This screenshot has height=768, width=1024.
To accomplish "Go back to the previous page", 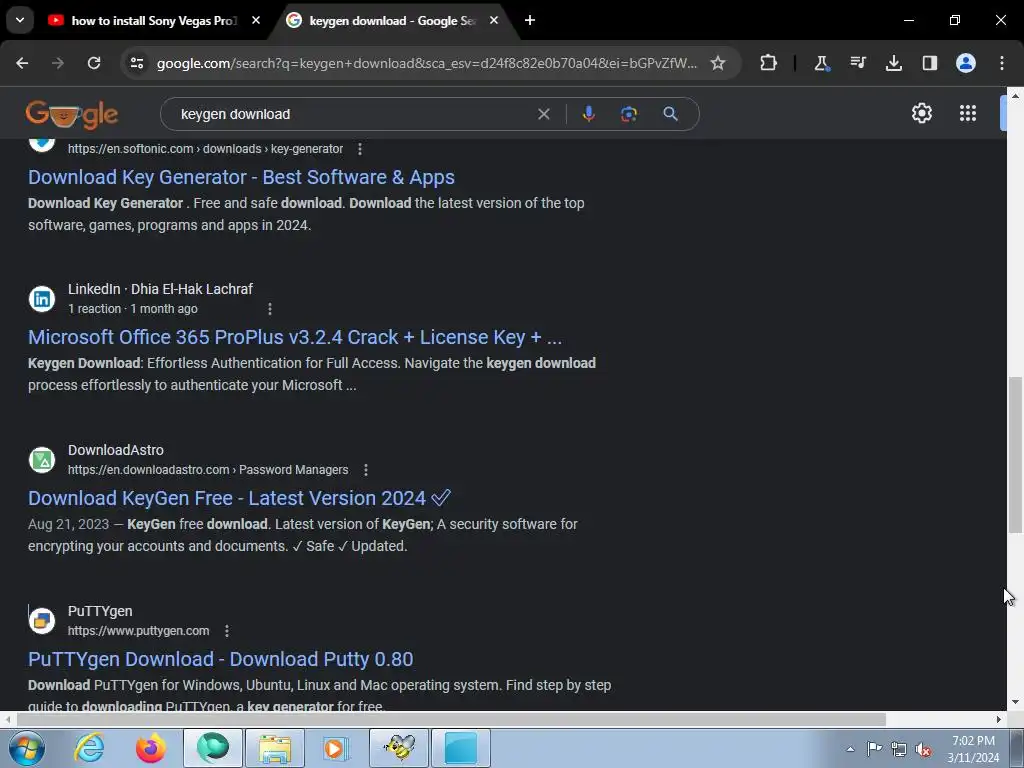I will [22, 63].
